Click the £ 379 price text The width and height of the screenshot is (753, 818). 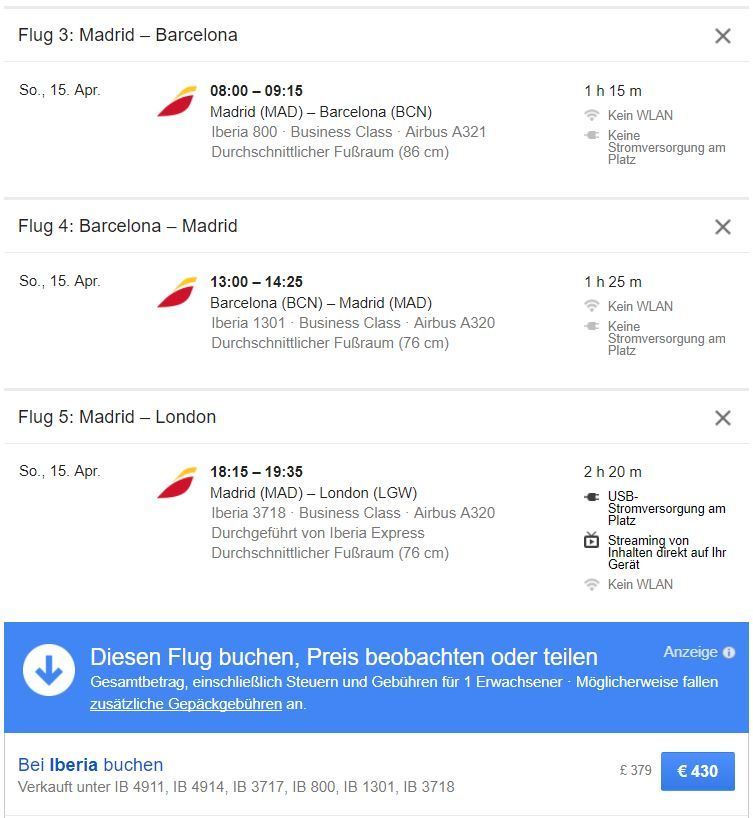635,771
